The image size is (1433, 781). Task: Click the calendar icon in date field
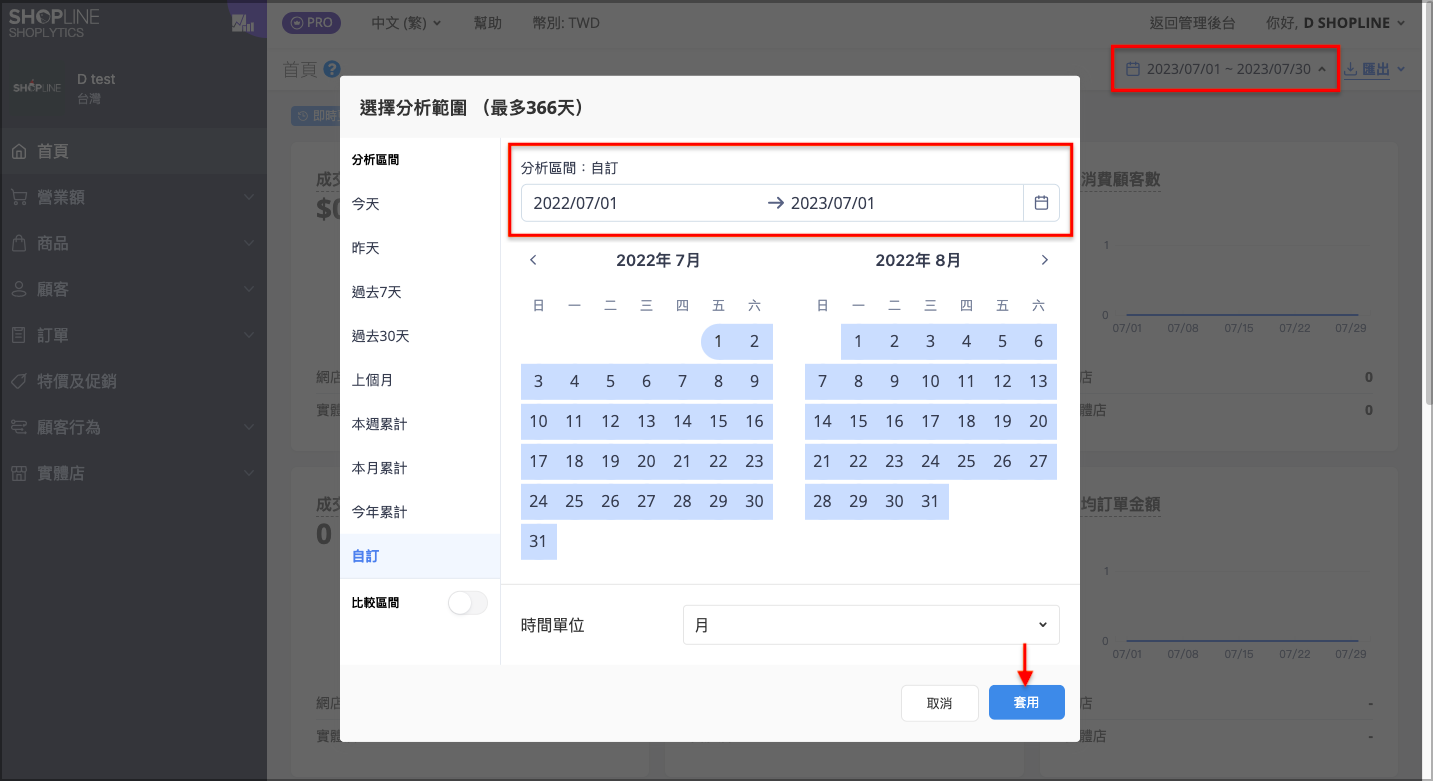(x=1041, y=203)
